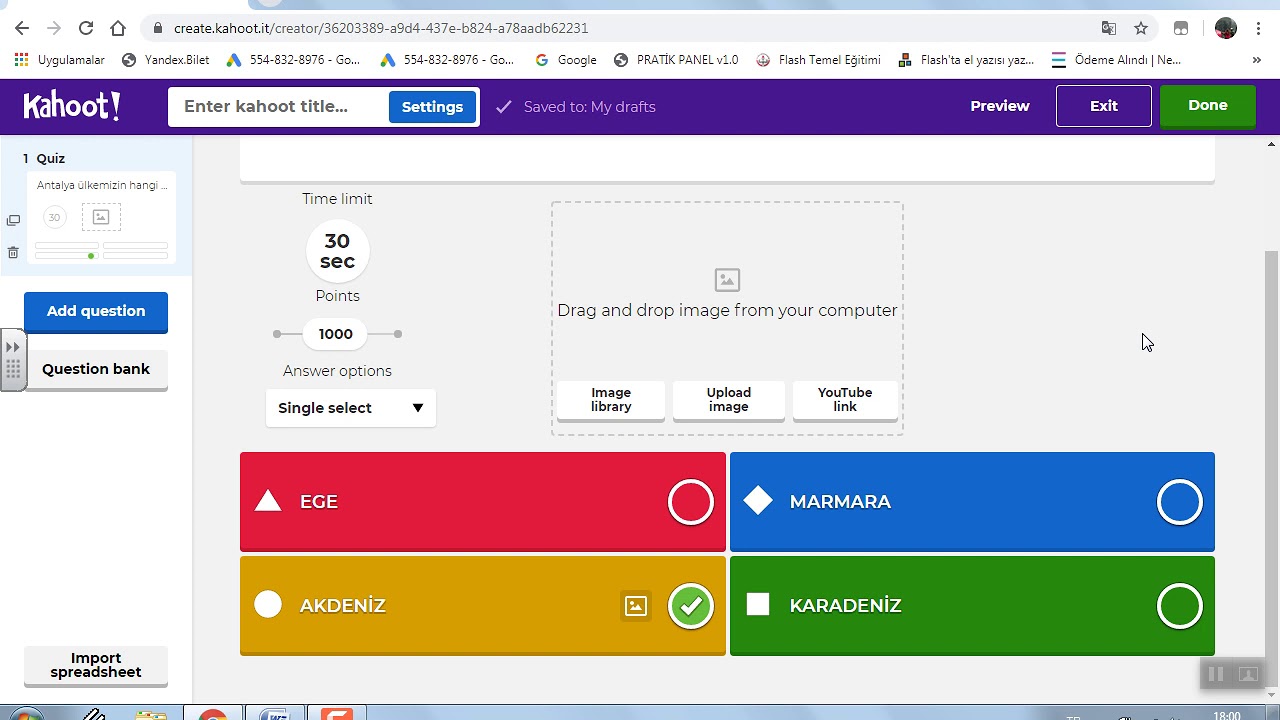Open the Single select answer options dropdown
Image resolution: width=1280 pixels, height=720 pixels.
point(351,408)
